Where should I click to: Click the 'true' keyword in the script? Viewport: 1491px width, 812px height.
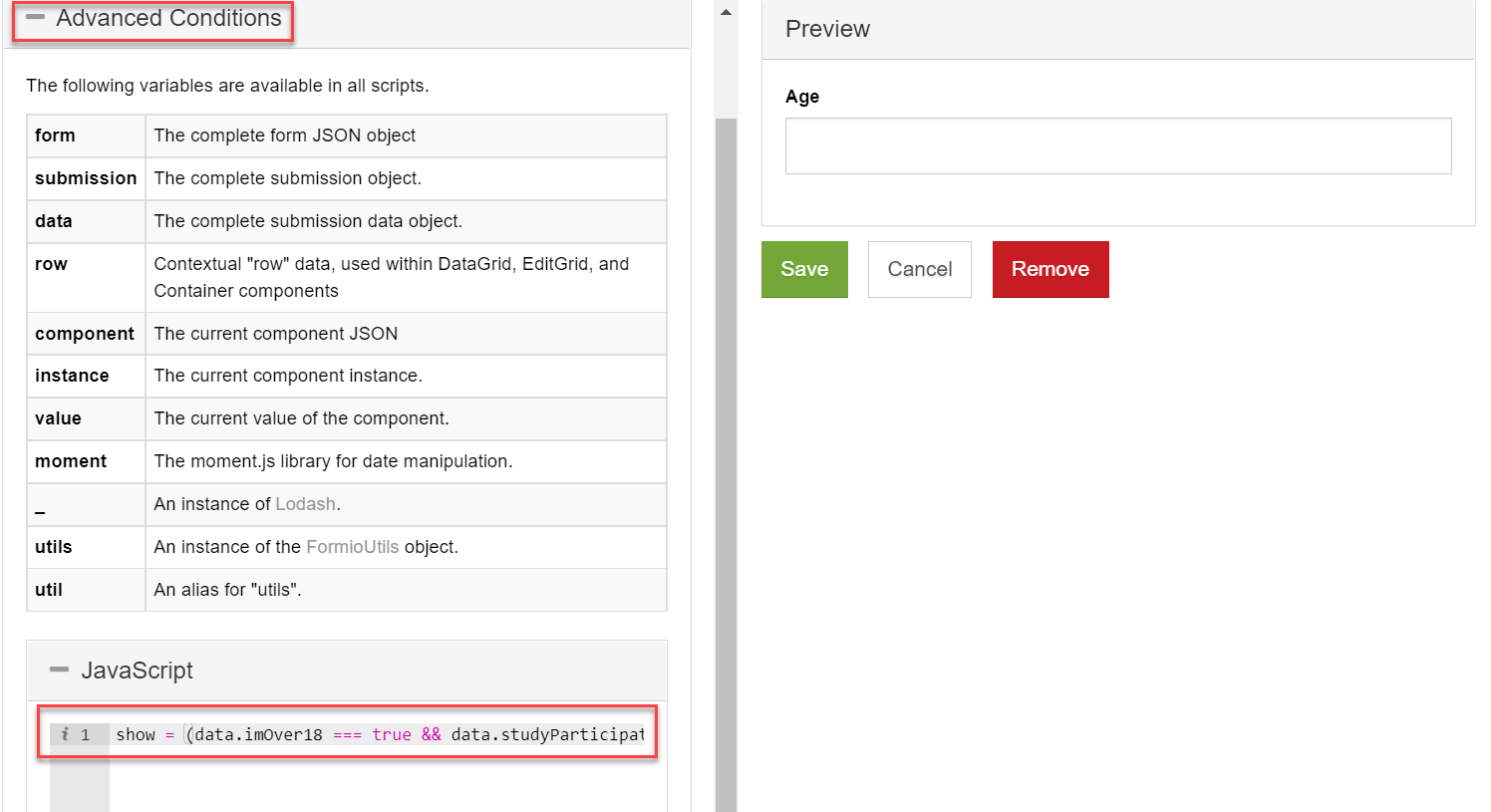(392, 734)
